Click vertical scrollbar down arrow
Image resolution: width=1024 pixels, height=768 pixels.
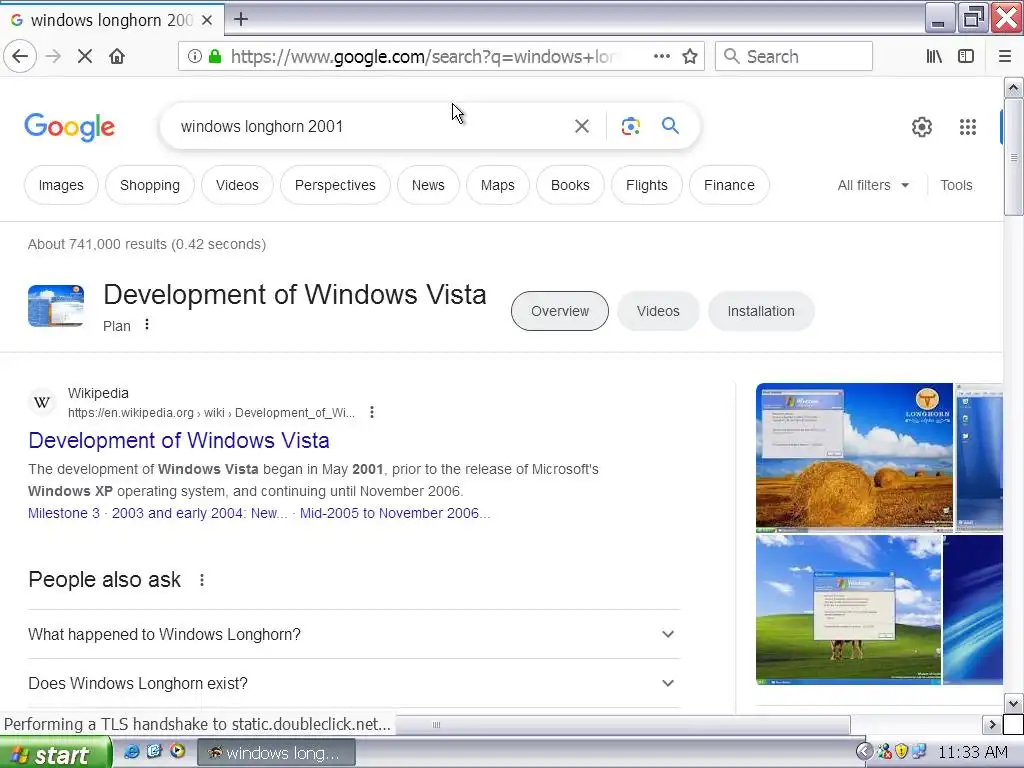(1013, 703)
